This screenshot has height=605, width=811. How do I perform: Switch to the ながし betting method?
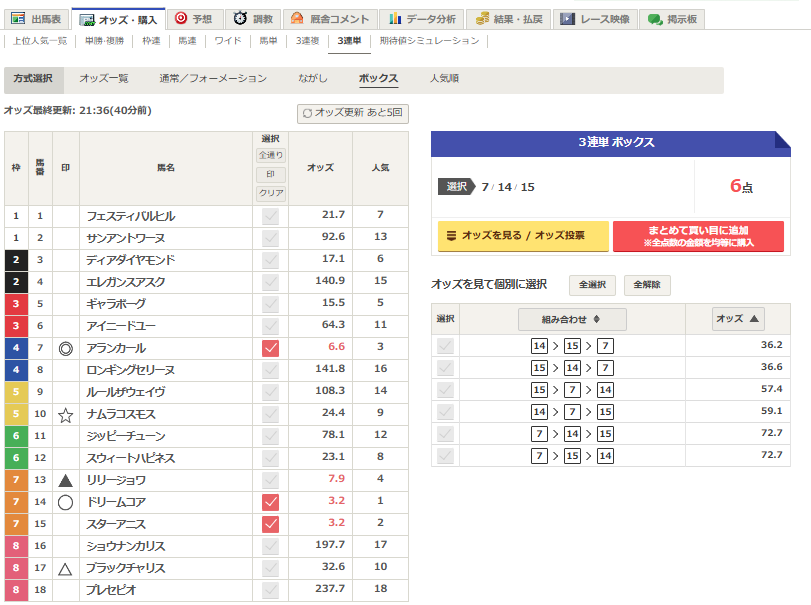pyautogui.click(x=312, y=78)
